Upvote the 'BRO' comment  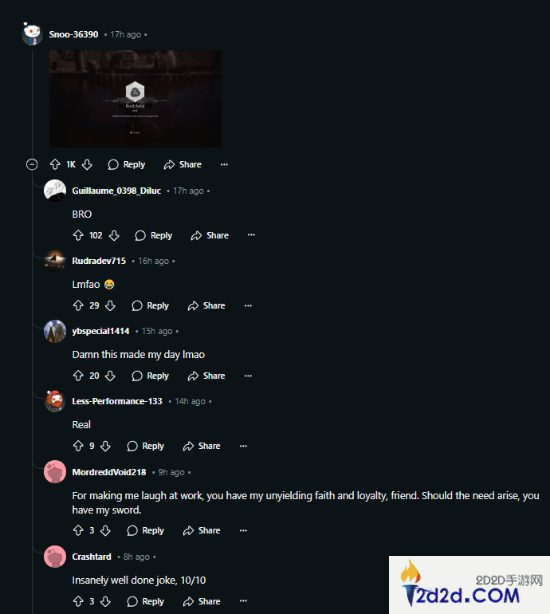[x=78, y=235]
